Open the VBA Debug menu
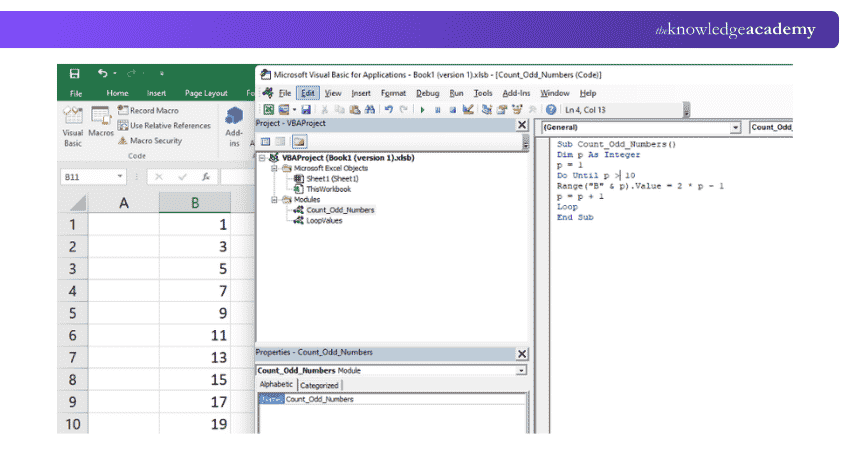Screen dimensions: 850x450 pyautogui.click(x=427, y=93)
